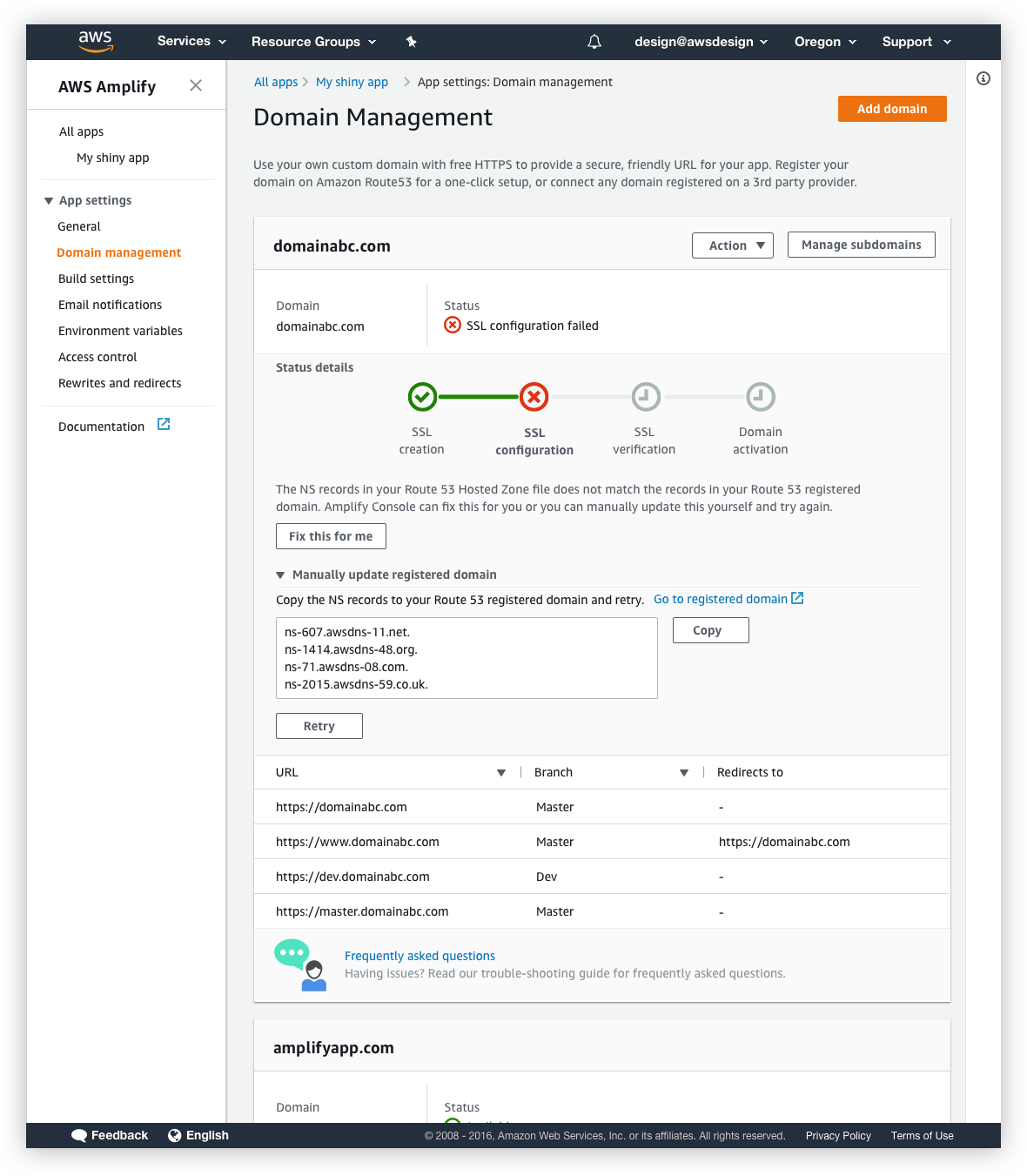This screenshot has height=1176, width=1027.
Task: Open the info panel icon
Action: pos(983,78)
